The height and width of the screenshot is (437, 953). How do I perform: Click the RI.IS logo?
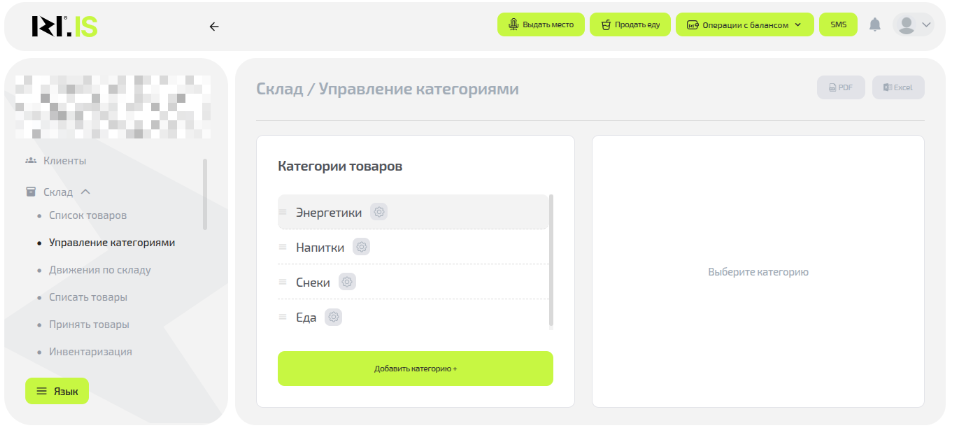click(x=64, y=26)
